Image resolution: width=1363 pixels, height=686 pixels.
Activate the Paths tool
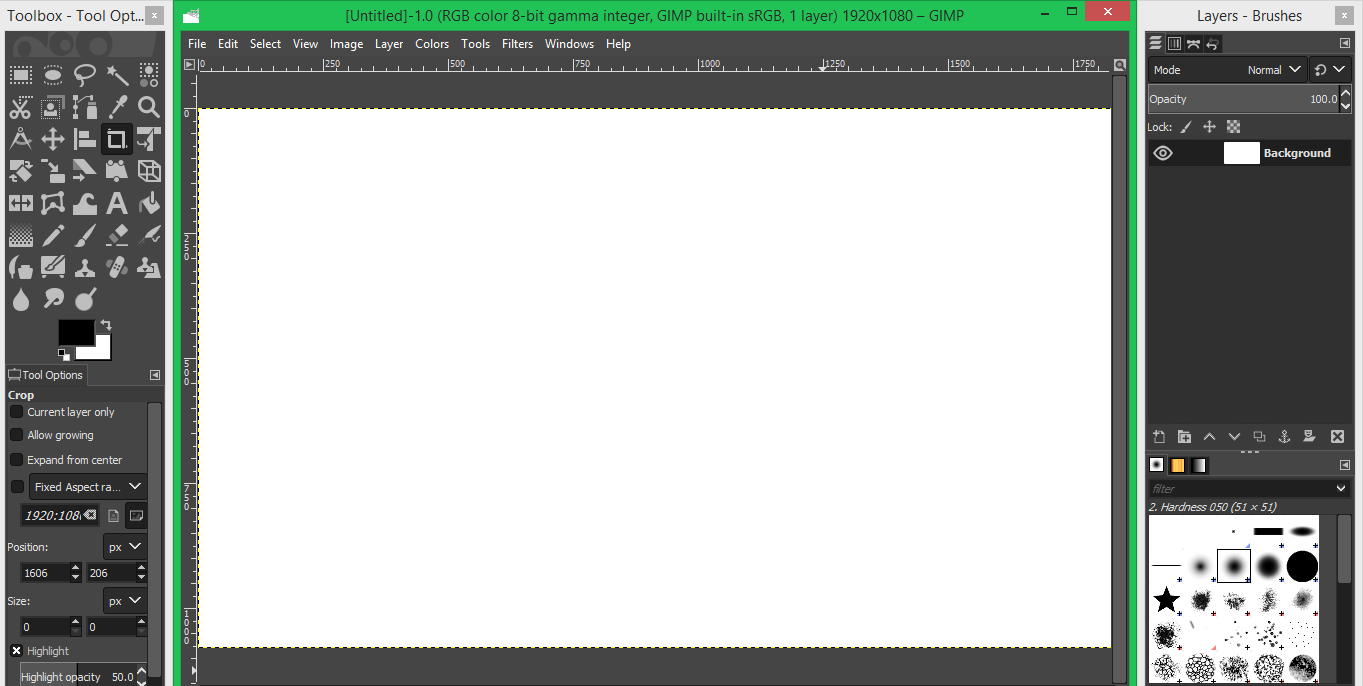pos(85,107)
